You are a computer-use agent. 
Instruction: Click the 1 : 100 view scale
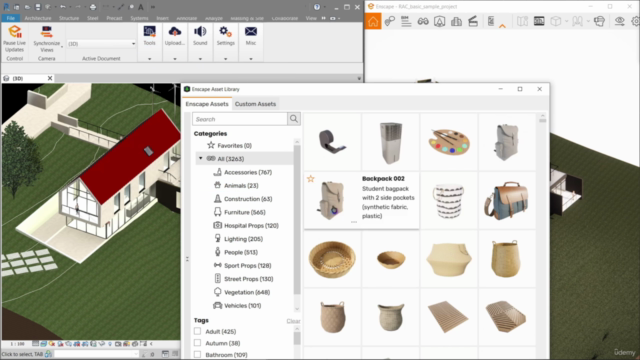17,344
